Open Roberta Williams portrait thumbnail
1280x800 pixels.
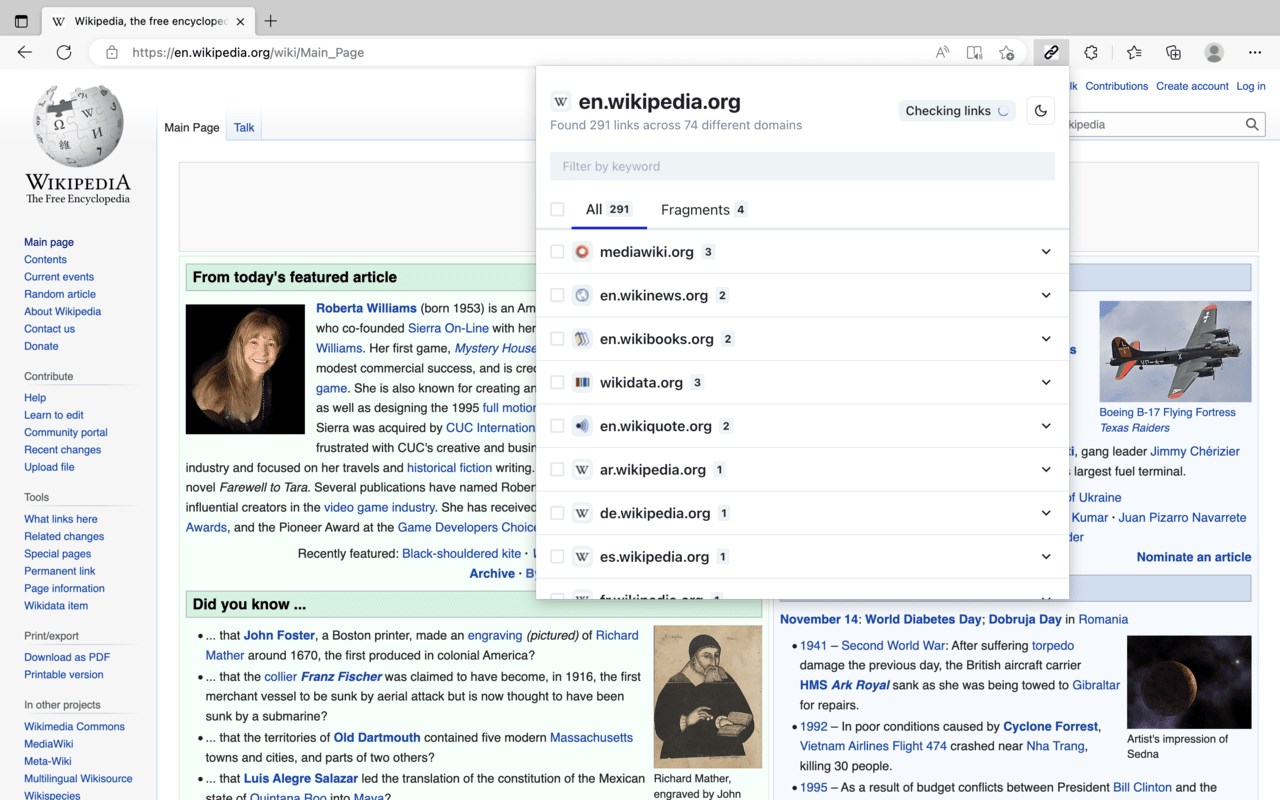pos(245,369)
